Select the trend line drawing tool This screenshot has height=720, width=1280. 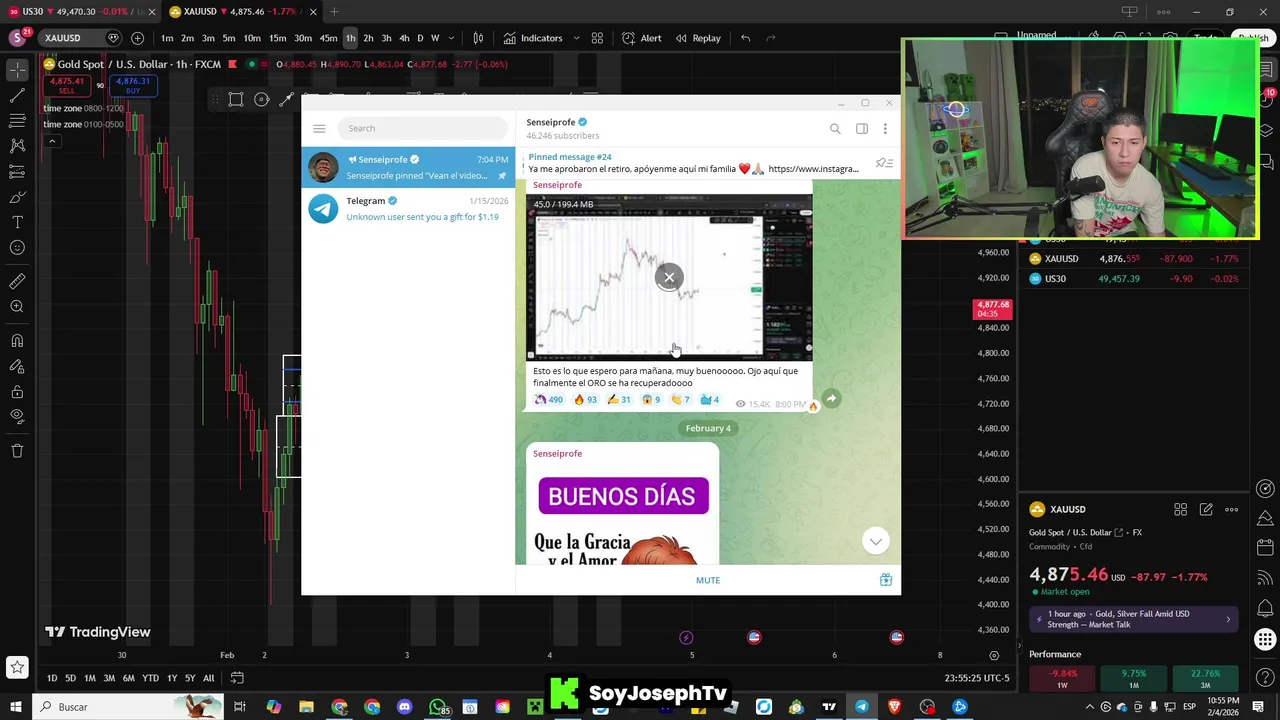coord(17,96)
